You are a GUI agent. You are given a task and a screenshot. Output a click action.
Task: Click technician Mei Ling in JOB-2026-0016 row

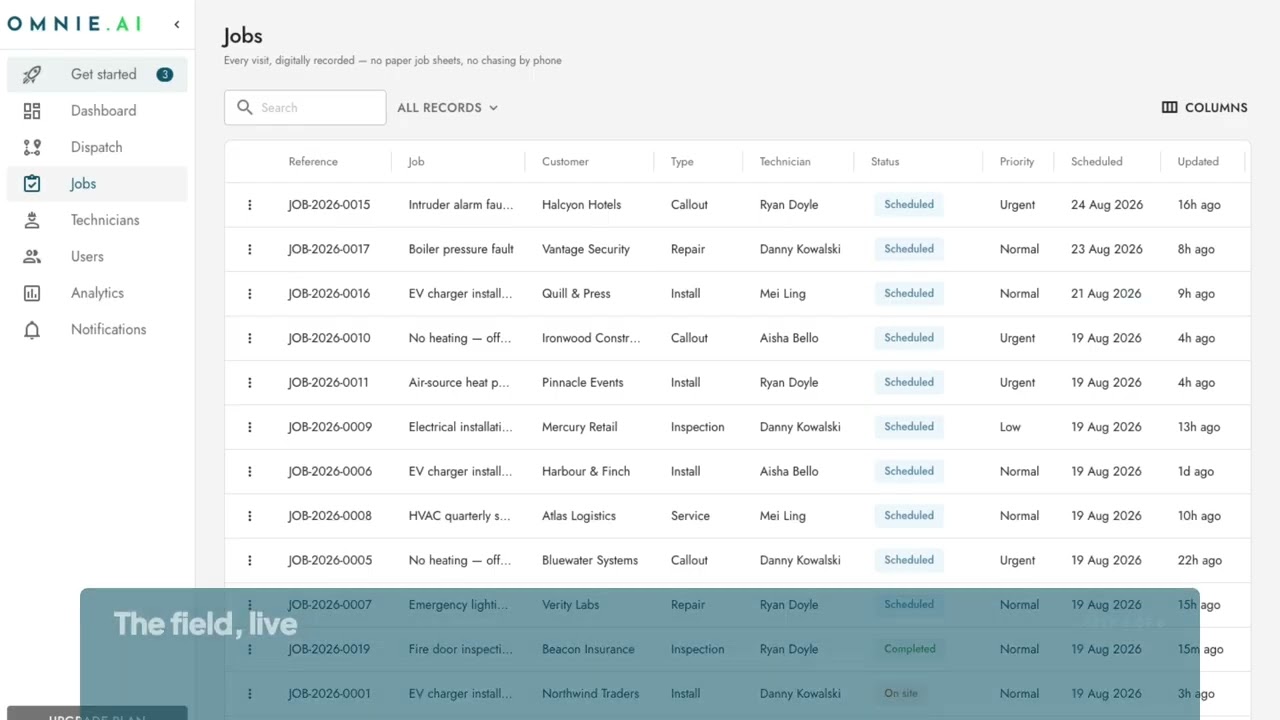point(782,294)
